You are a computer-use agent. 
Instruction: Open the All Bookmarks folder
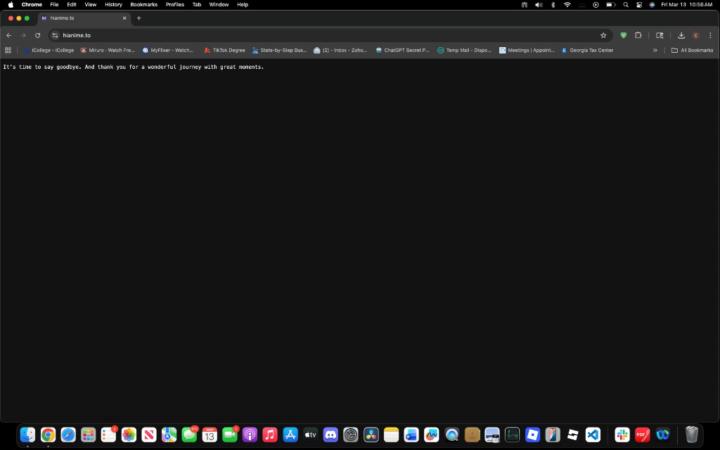point(692,50)
